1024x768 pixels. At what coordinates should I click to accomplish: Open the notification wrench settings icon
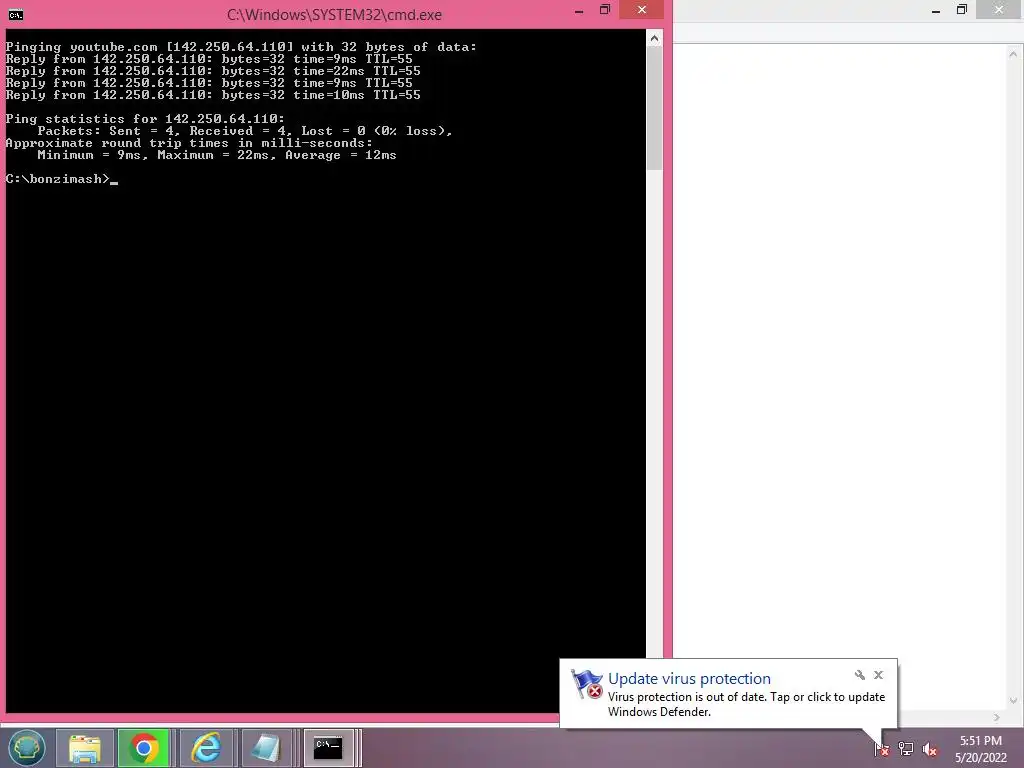[x=859, y=675]
